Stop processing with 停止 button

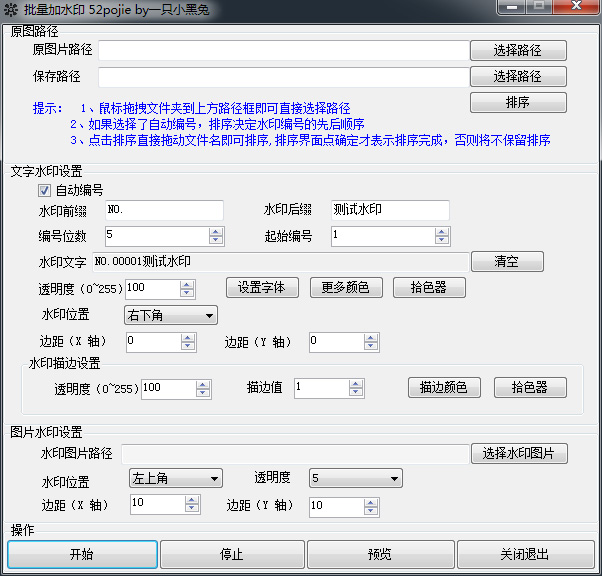pyautogui.click(x=232, y=554)
